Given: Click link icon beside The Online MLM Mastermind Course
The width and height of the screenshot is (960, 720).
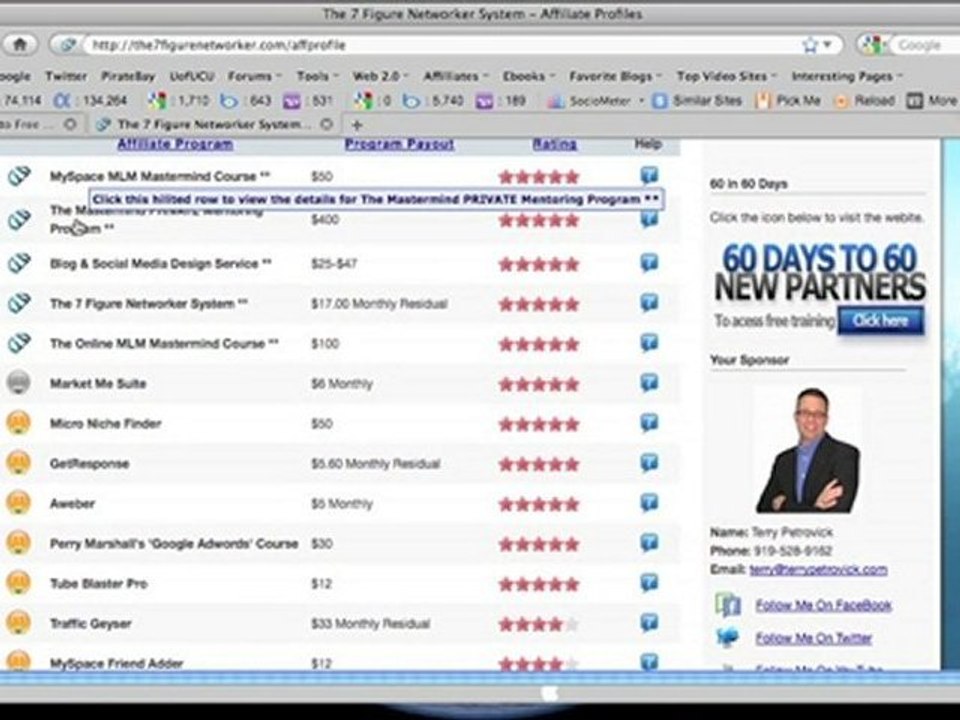Looking at the screenshot, I should point(19,343).
